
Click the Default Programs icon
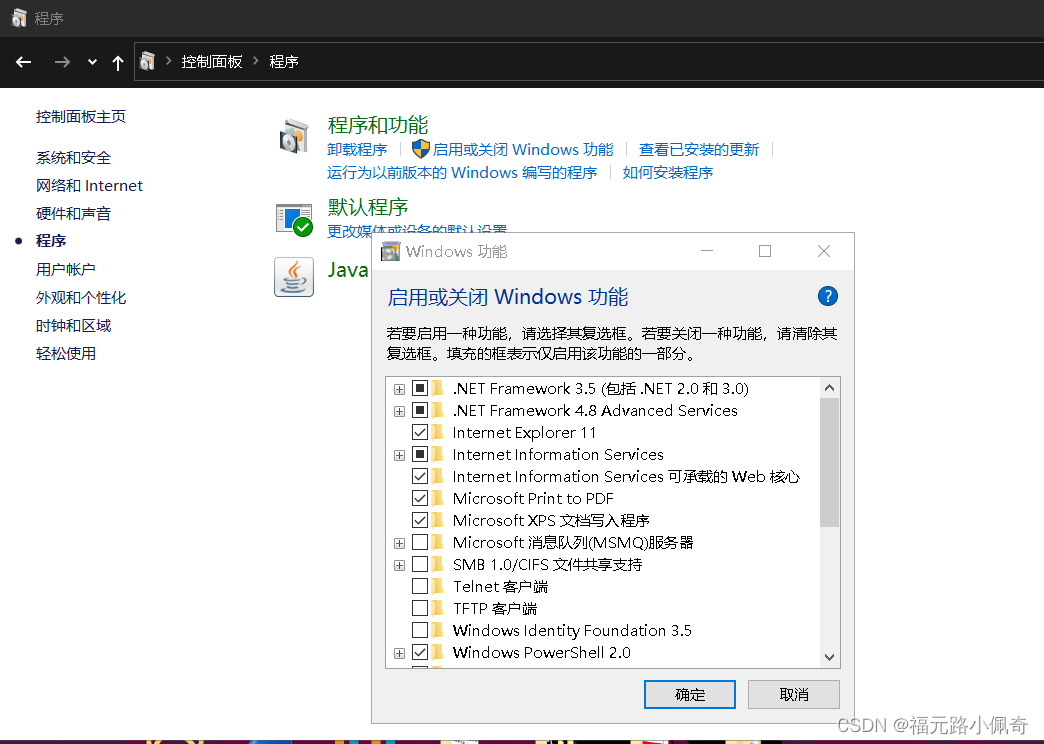pos(293,219)
